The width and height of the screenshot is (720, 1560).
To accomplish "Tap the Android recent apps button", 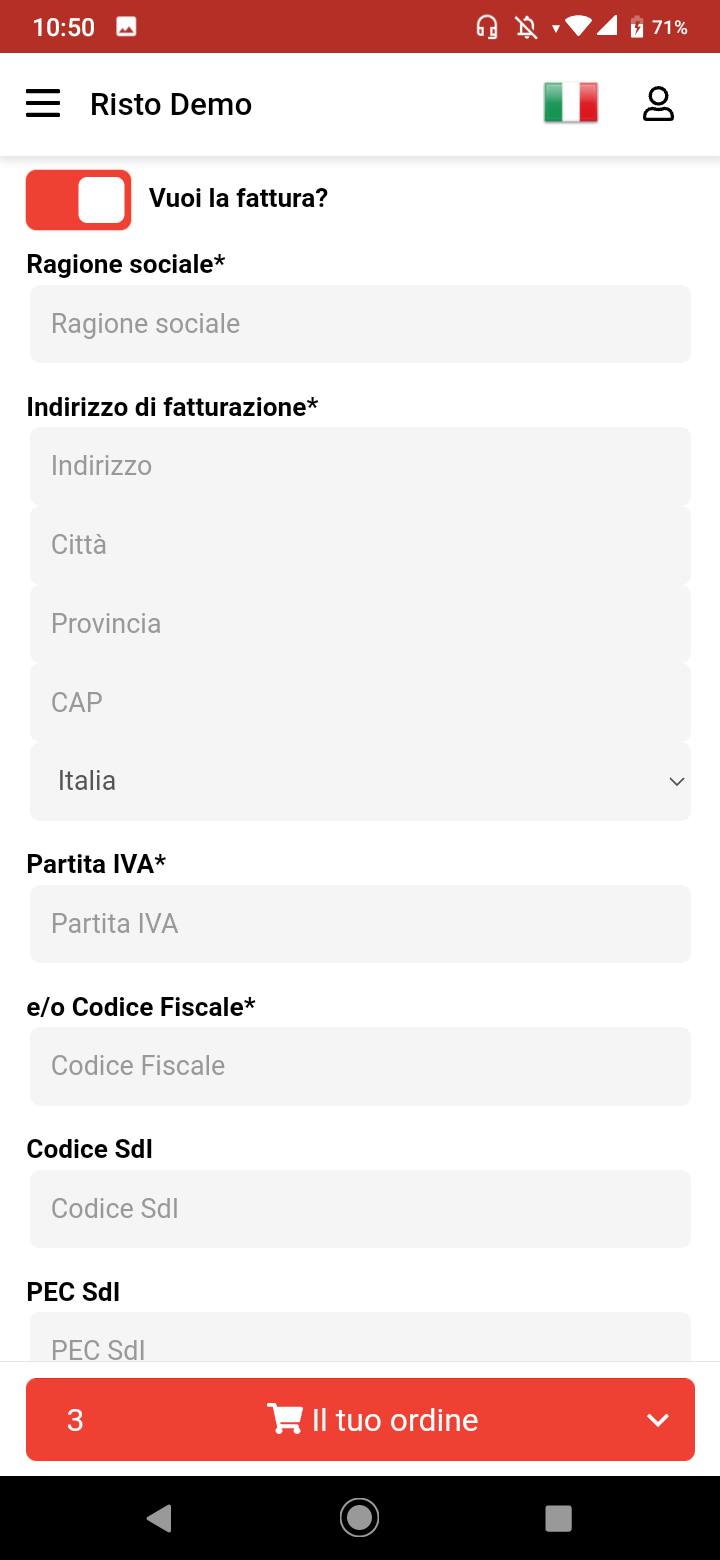I will coord(558,1518).
